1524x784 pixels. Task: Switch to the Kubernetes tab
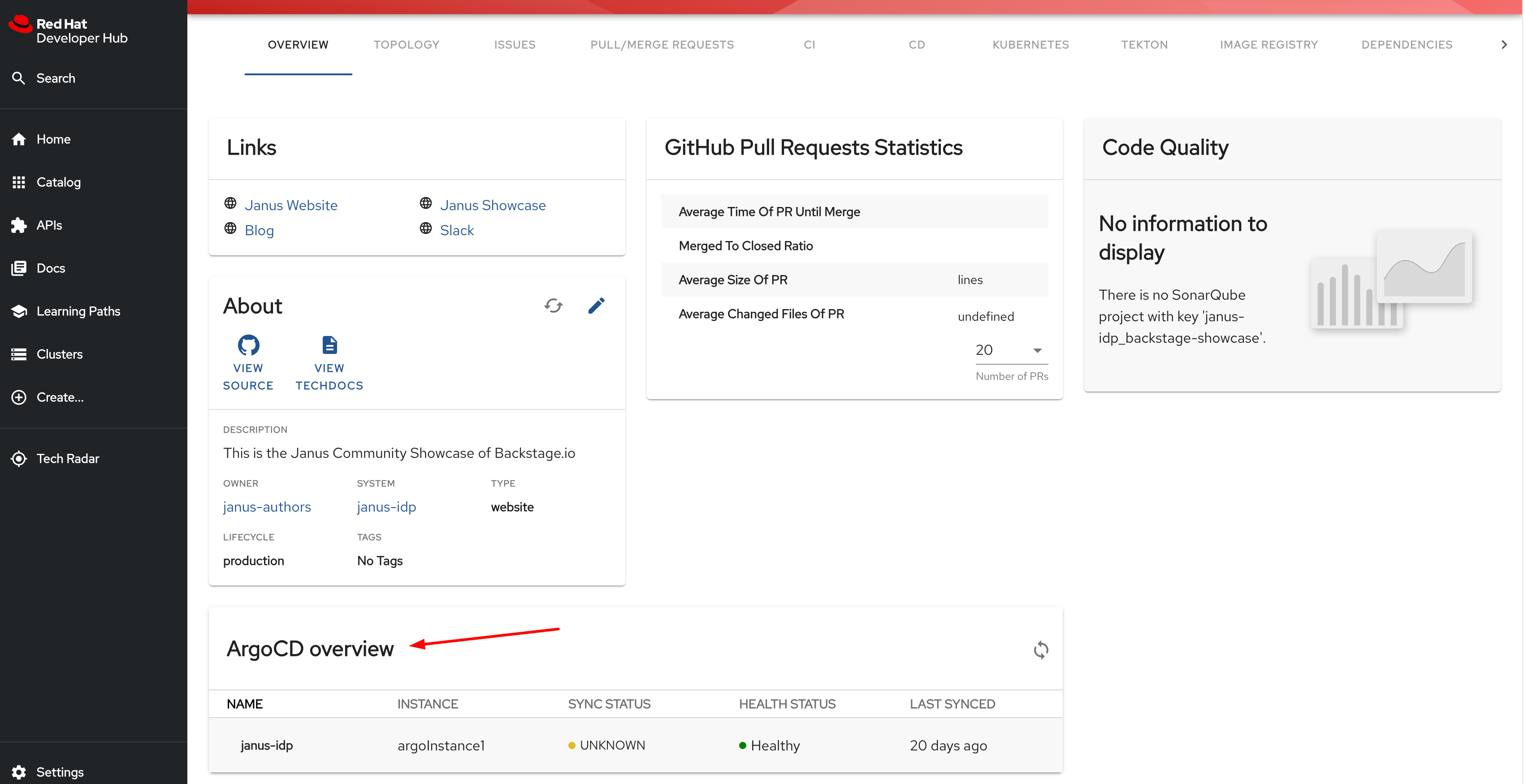1030,45
